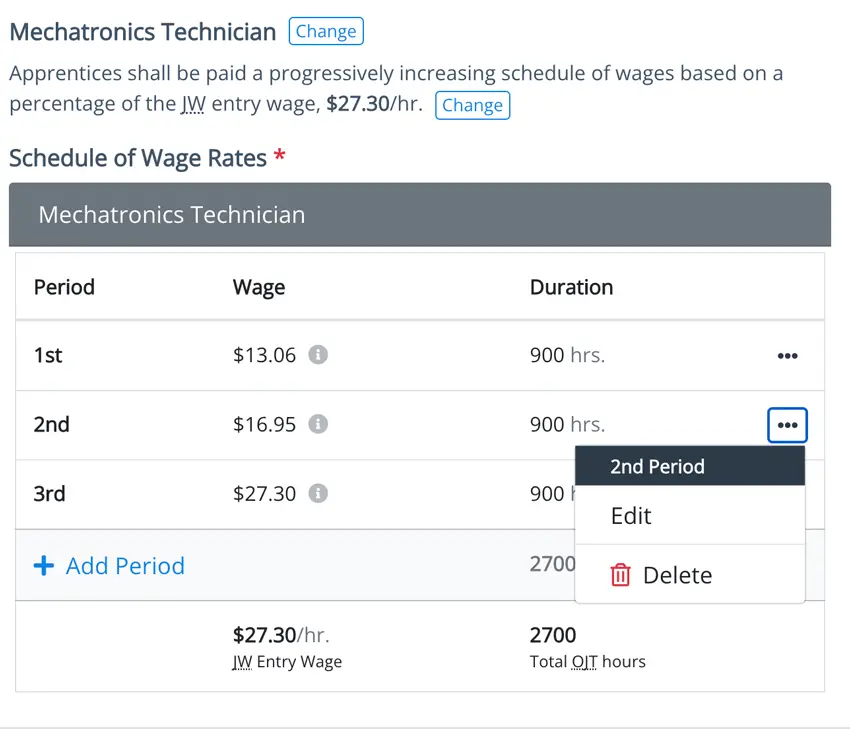Select Edit from the 2nd Period menu

click(631, 516)
